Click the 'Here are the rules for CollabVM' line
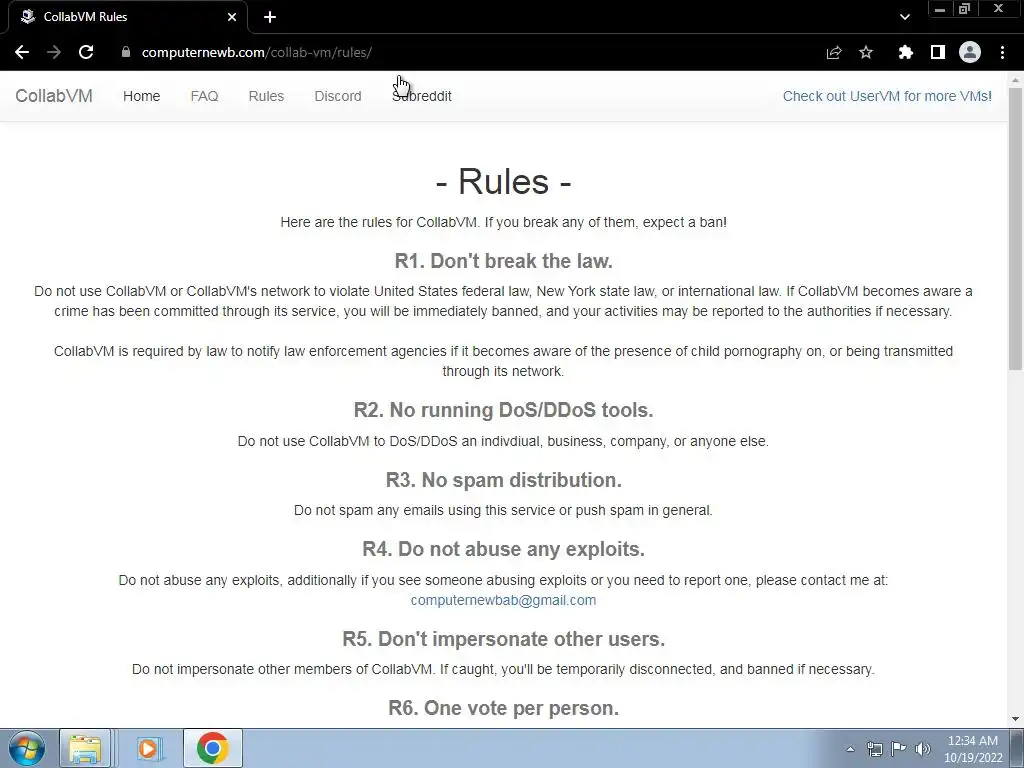Viewport: 1024px width, 768px height. [504, 222]
